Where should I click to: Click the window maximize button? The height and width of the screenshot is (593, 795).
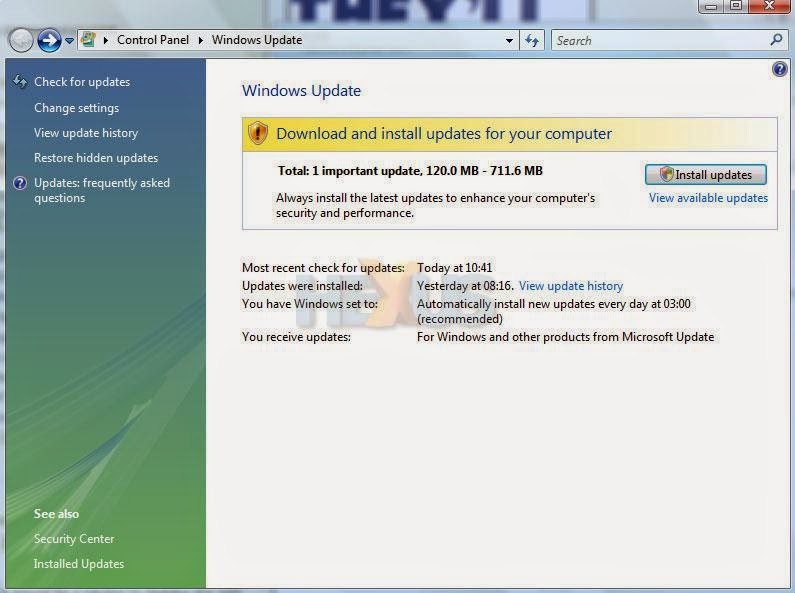[736, 6]
